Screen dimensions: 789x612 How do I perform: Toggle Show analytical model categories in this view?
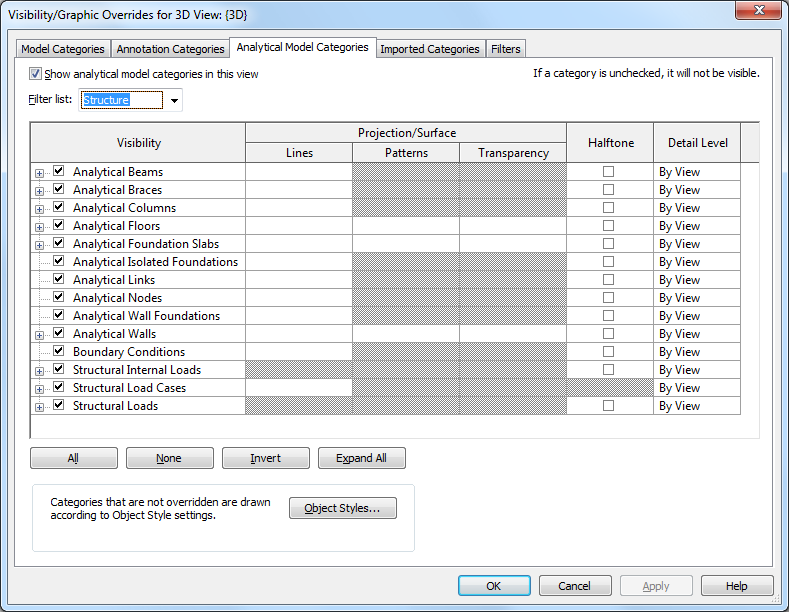click(35, 74)
